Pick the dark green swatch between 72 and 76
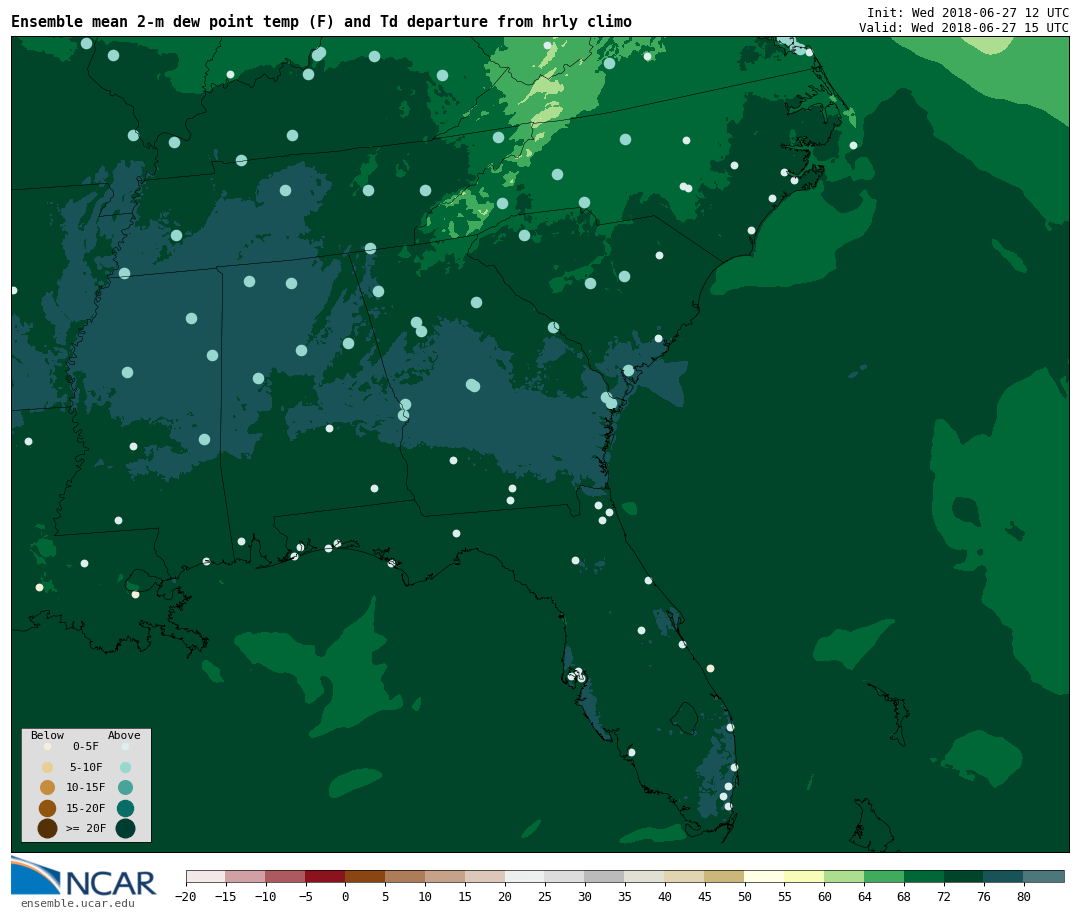The width and height of the screenshot is (1080, 915). click(x=965, y=876)
